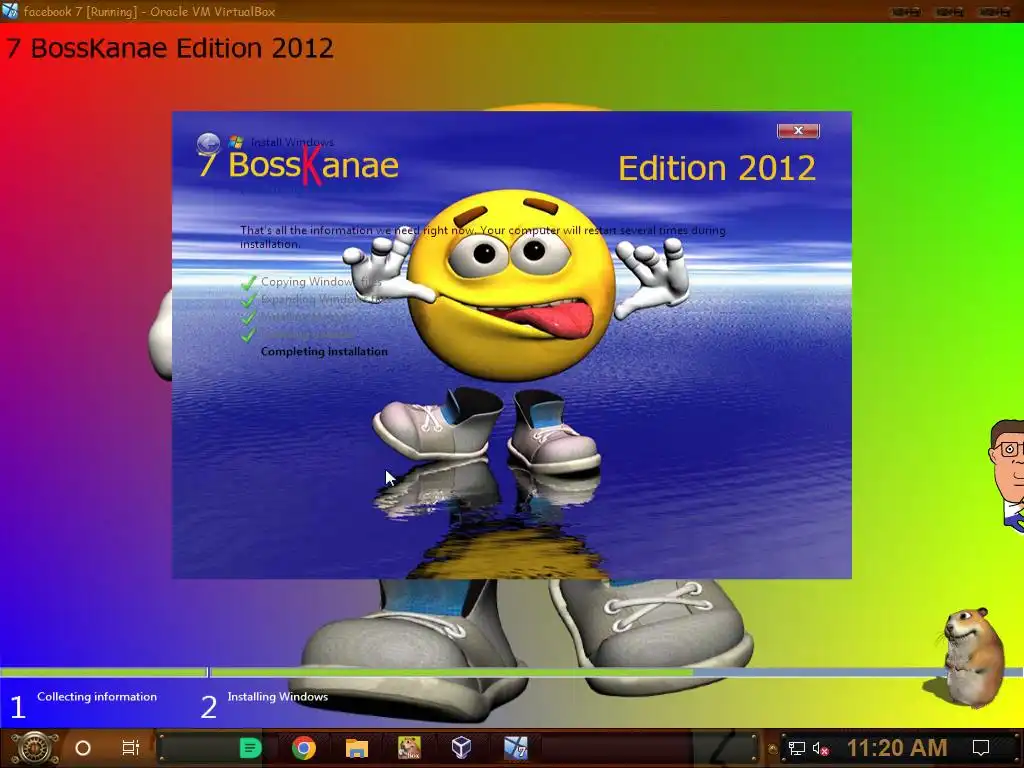The height and width of the screenshot is (768, 1024).
Task: Open VirtualBox cube icon on taskbar
Action: tap(462, 748)
